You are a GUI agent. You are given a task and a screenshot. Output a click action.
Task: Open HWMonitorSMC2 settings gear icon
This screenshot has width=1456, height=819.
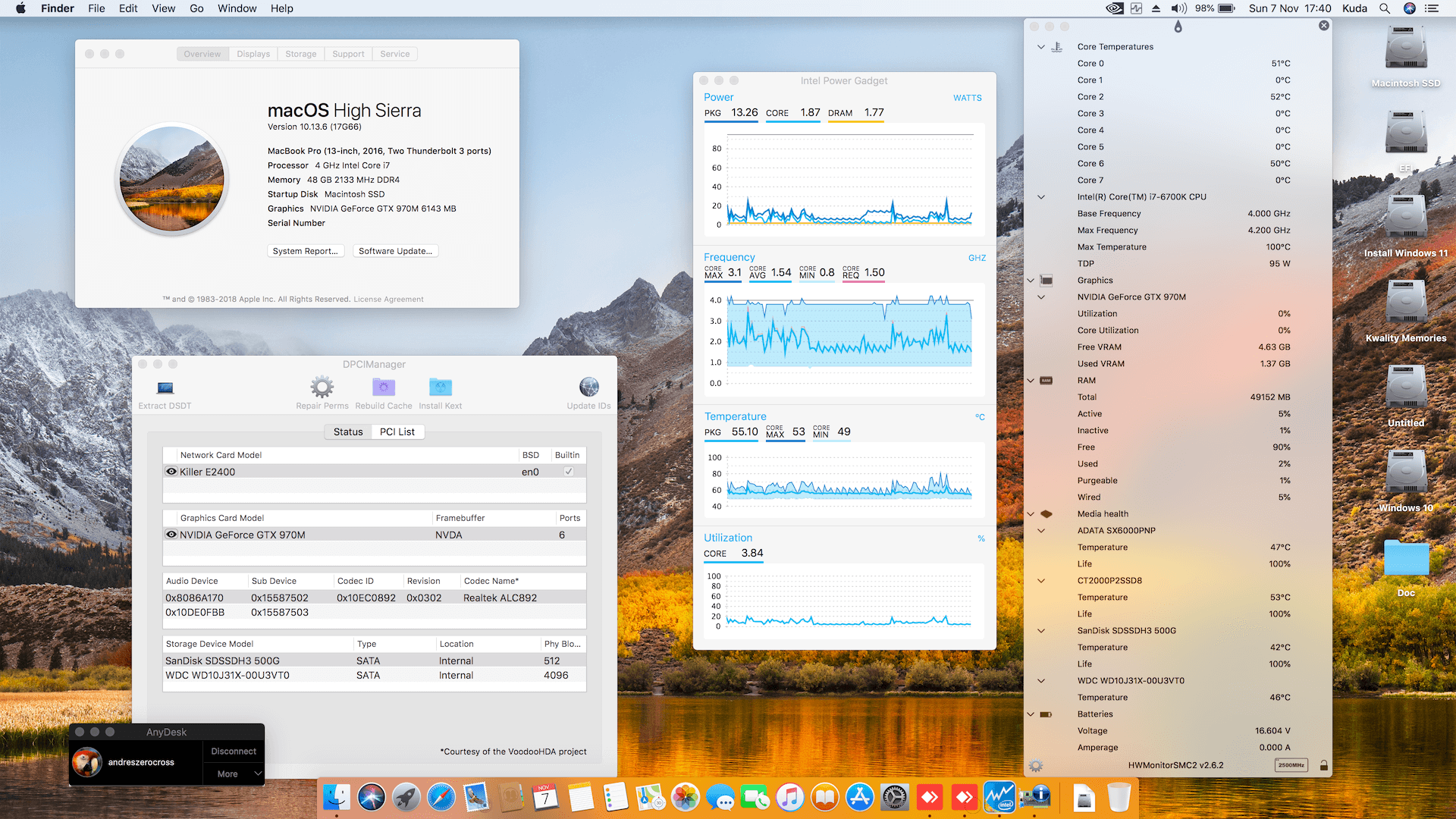(x=1036, y=766)
